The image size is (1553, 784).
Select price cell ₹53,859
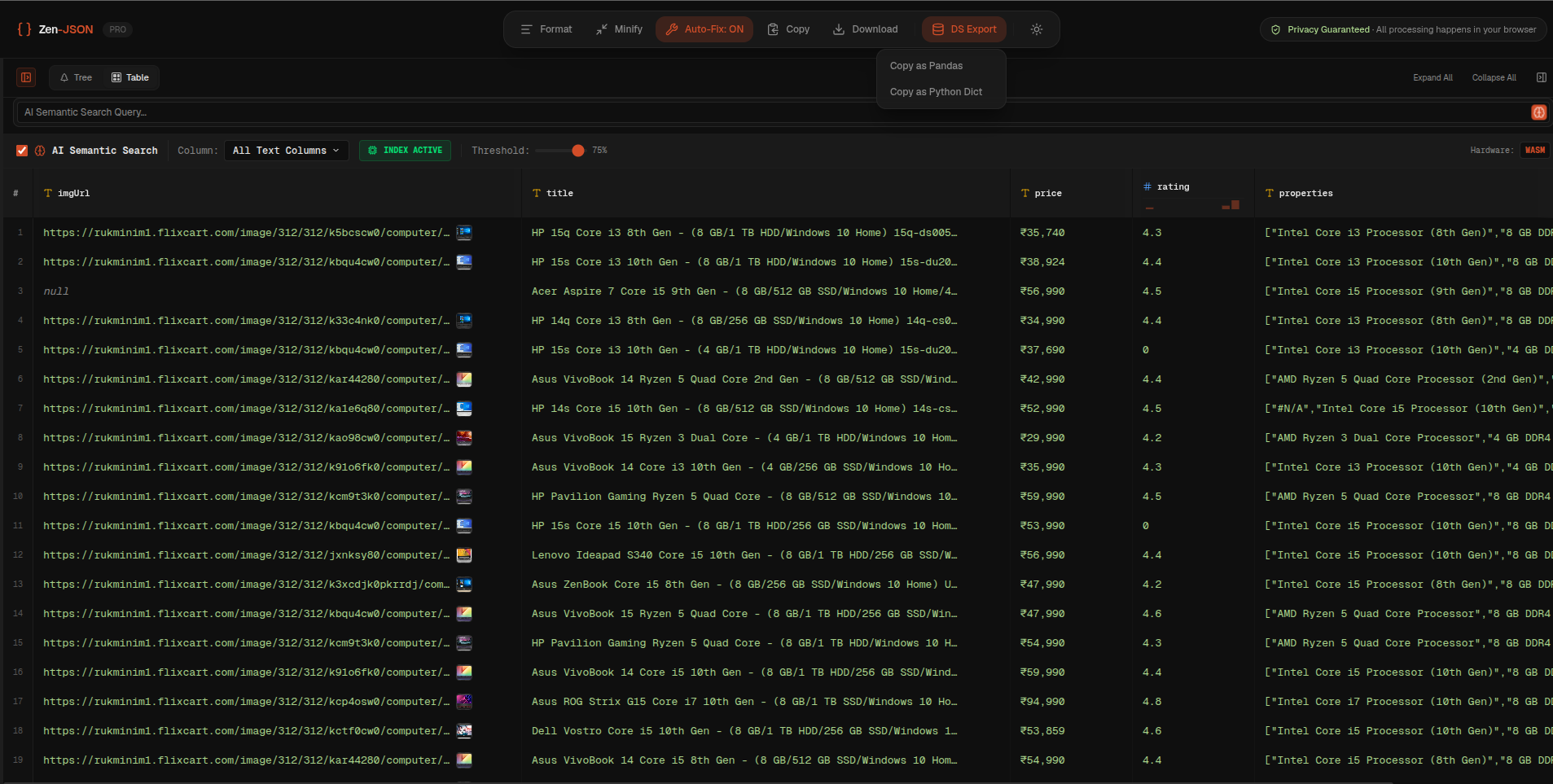pyautogui.click(x=1042, y=731)
